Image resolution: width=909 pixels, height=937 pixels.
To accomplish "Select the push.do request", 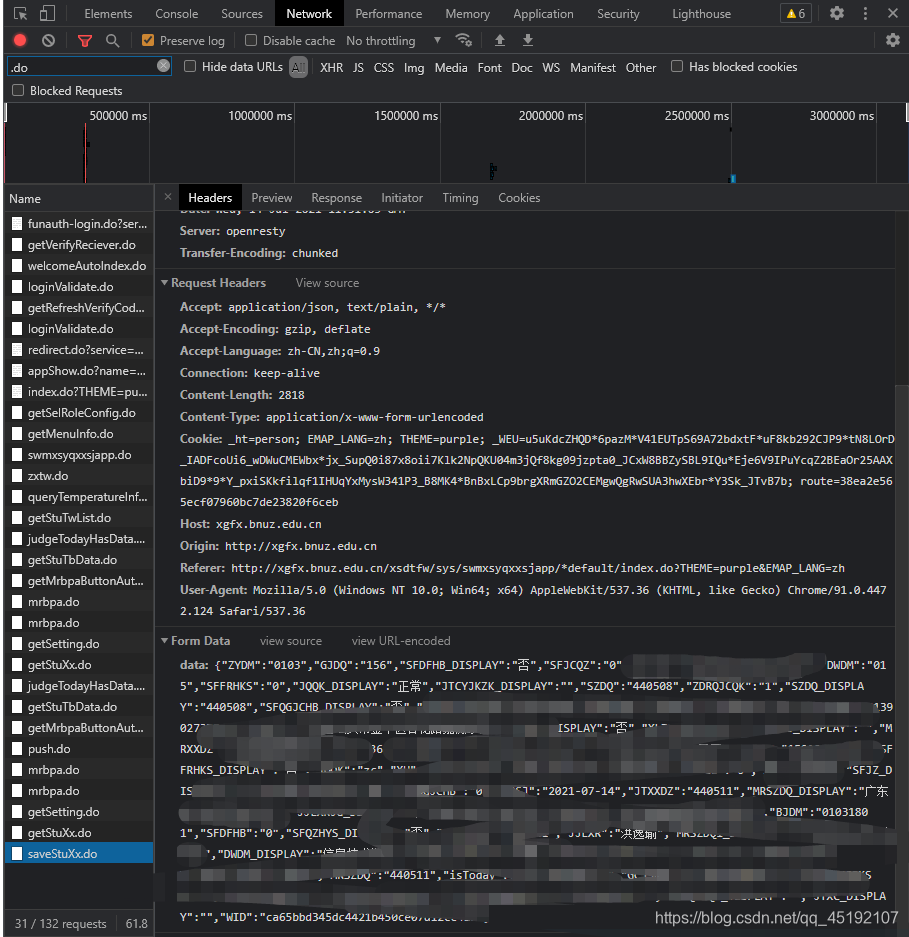I will (79, 748).
